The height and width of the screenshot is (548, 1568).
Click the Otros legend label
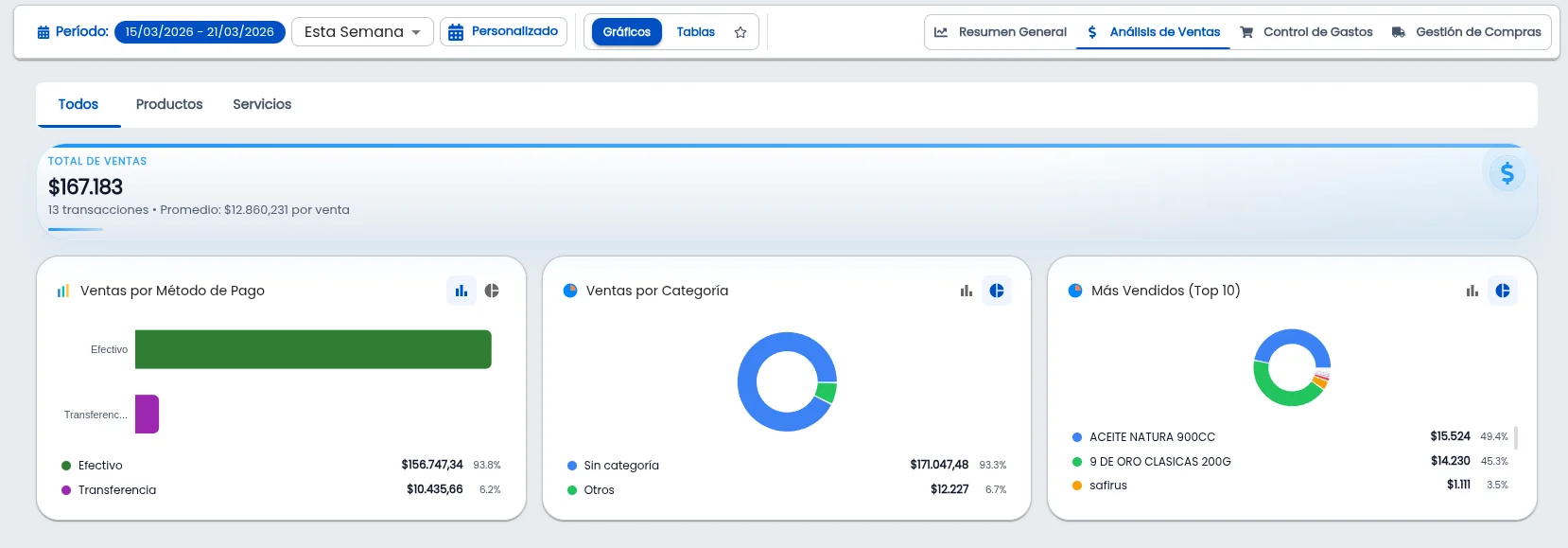[600, 490]
